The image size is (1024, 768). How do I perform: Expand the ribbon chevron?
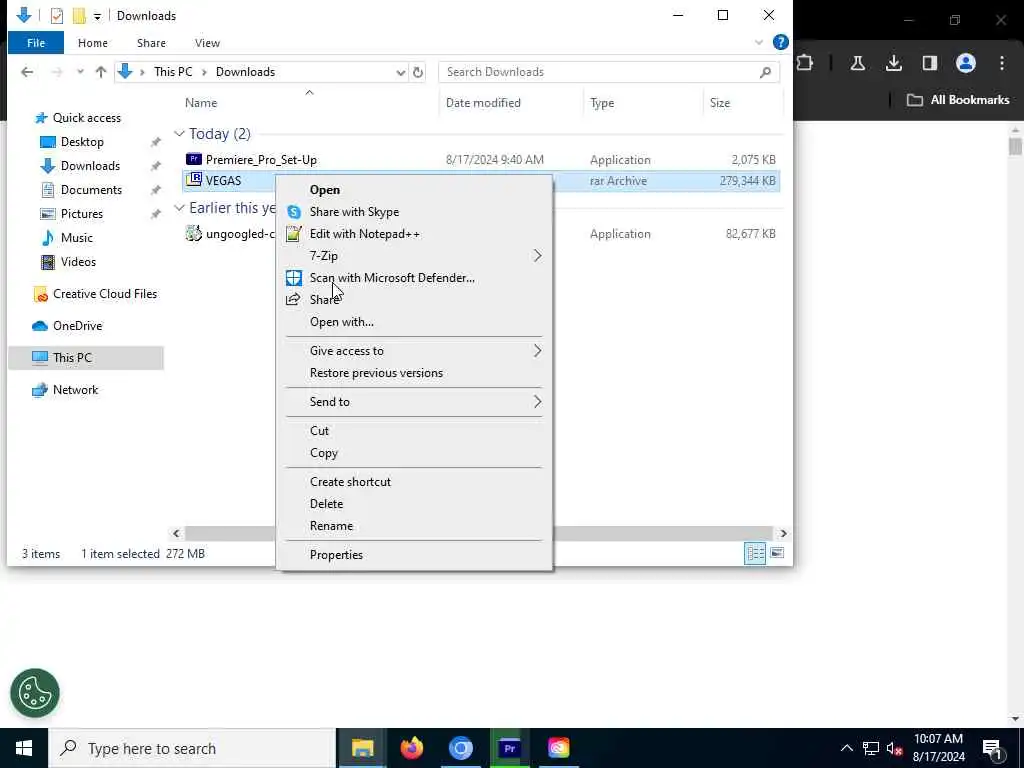coord(758,42)
